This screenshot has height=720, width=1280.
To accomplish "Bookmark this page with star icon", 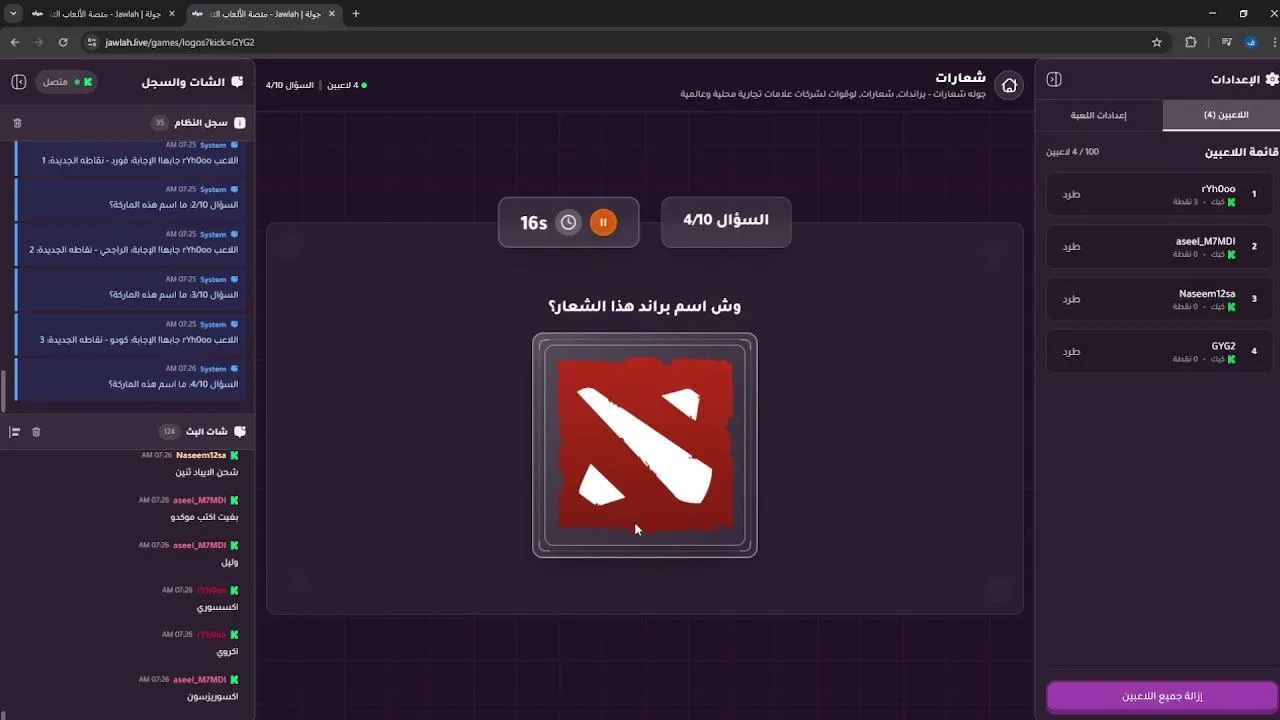I will [x=1157, y=42].
